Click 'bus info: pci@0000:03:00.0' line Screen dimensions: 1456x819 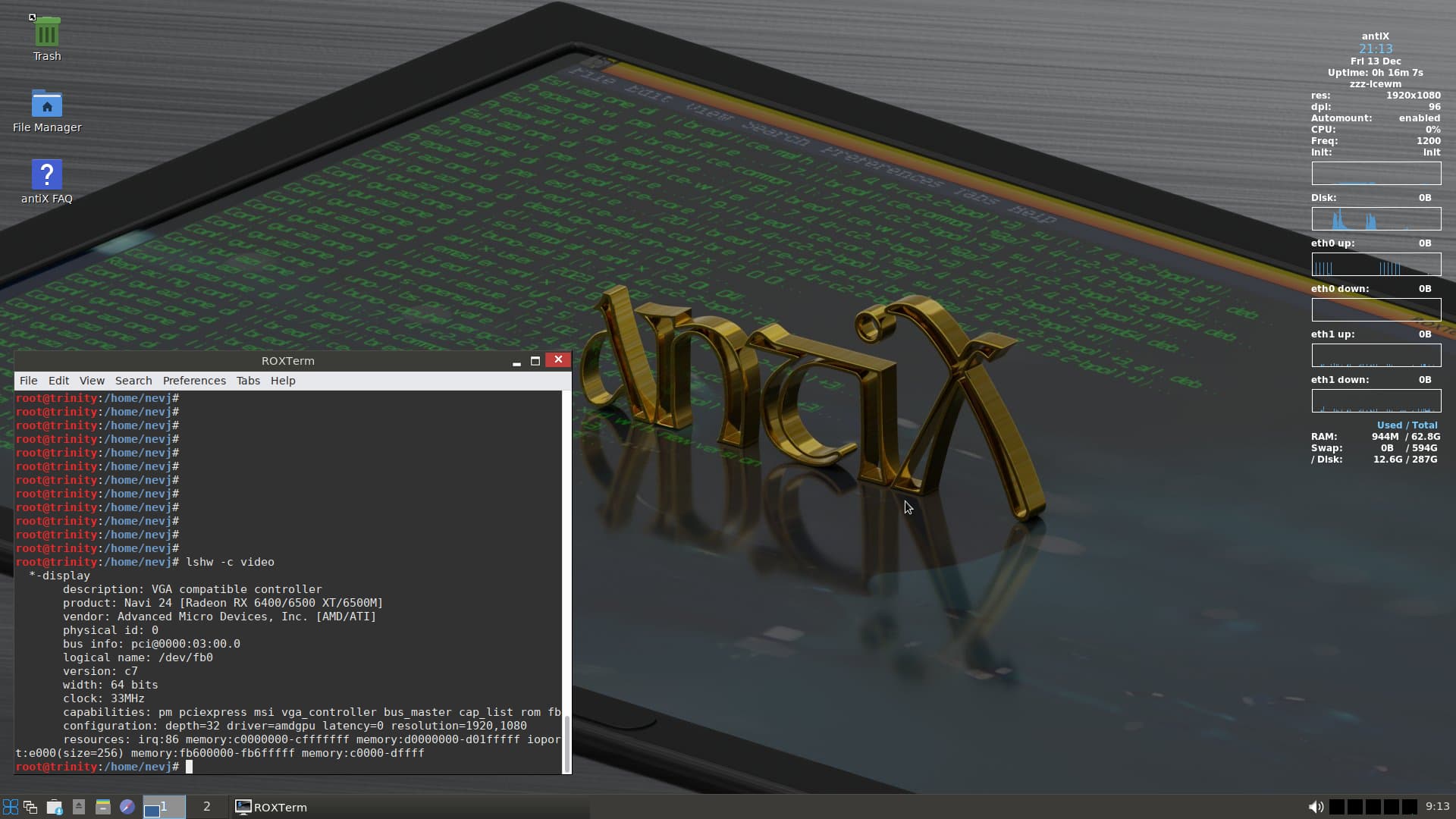(x=152, y=644)
